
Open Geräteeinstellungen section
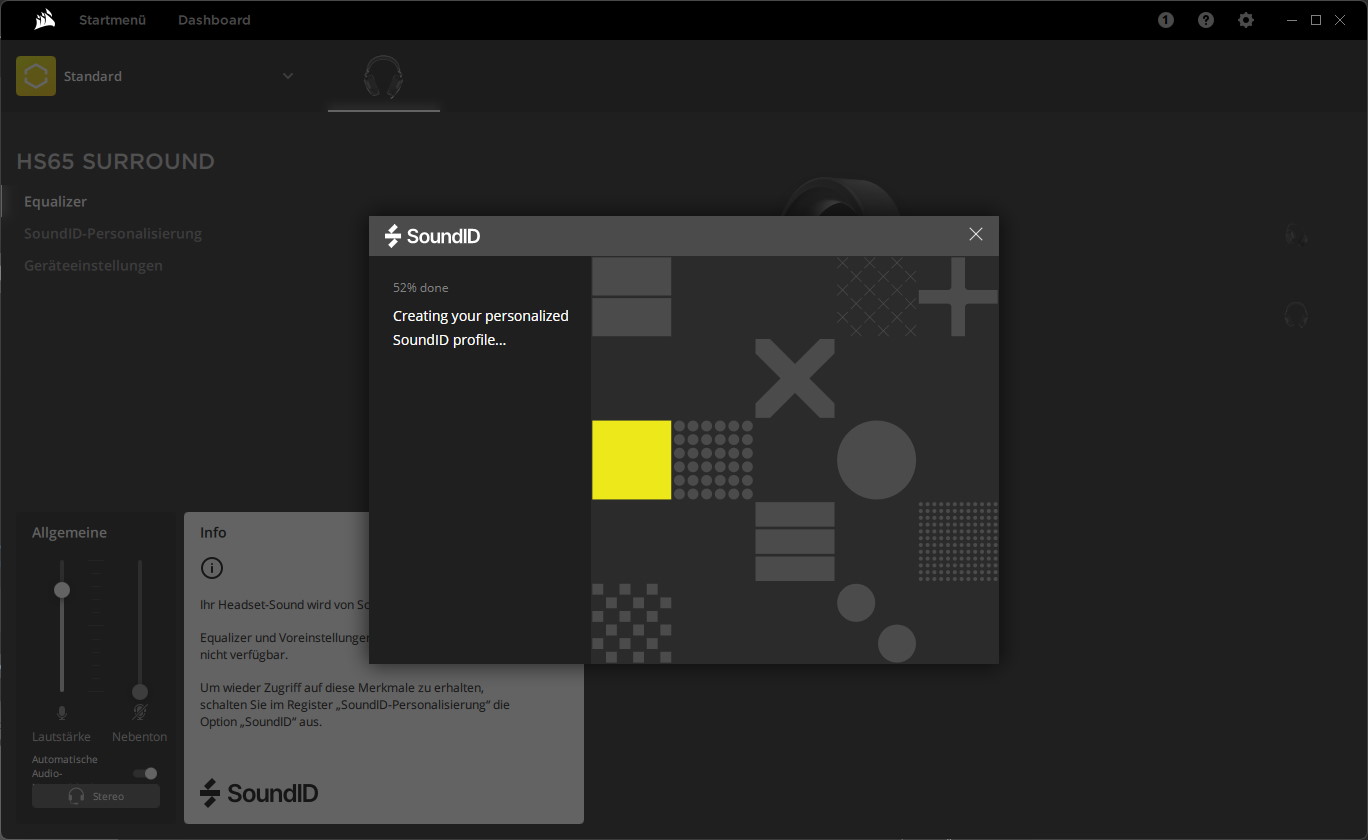93,265
